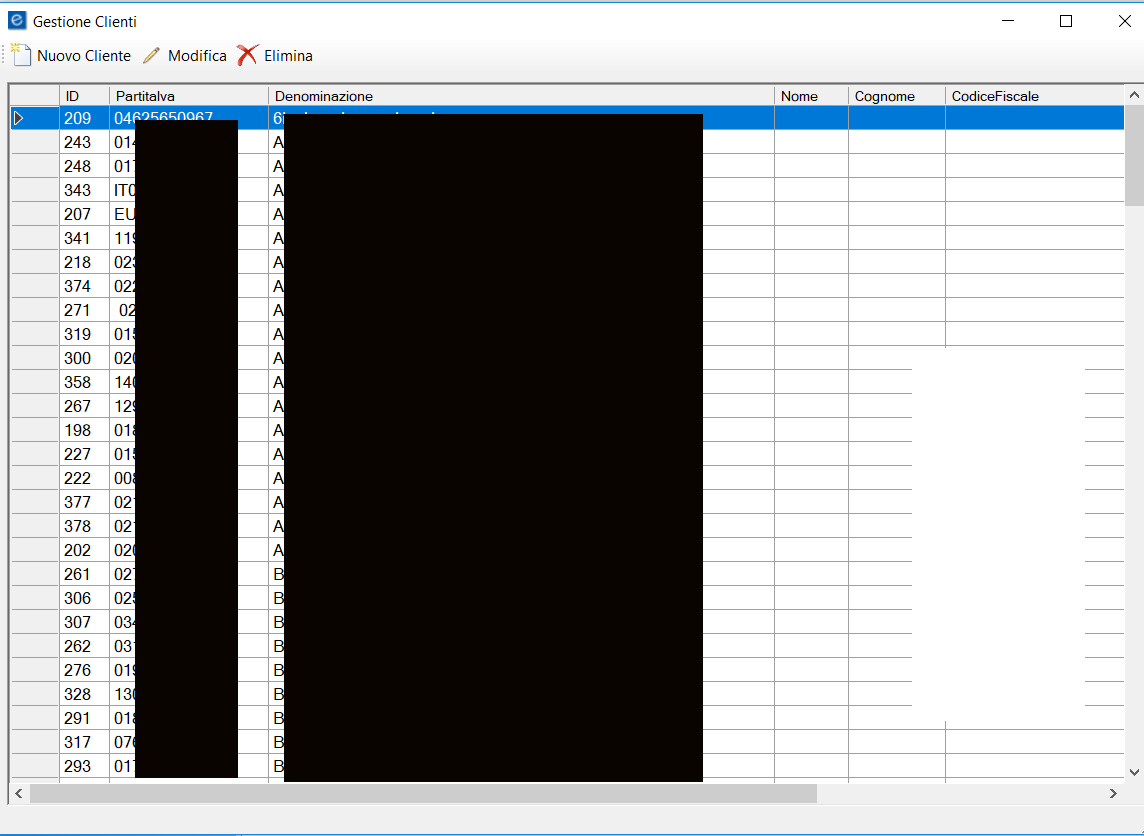Select the row with ID 227
This screenshot has height=836, width=1144.
pyautogui.click(x=568, y=454)
